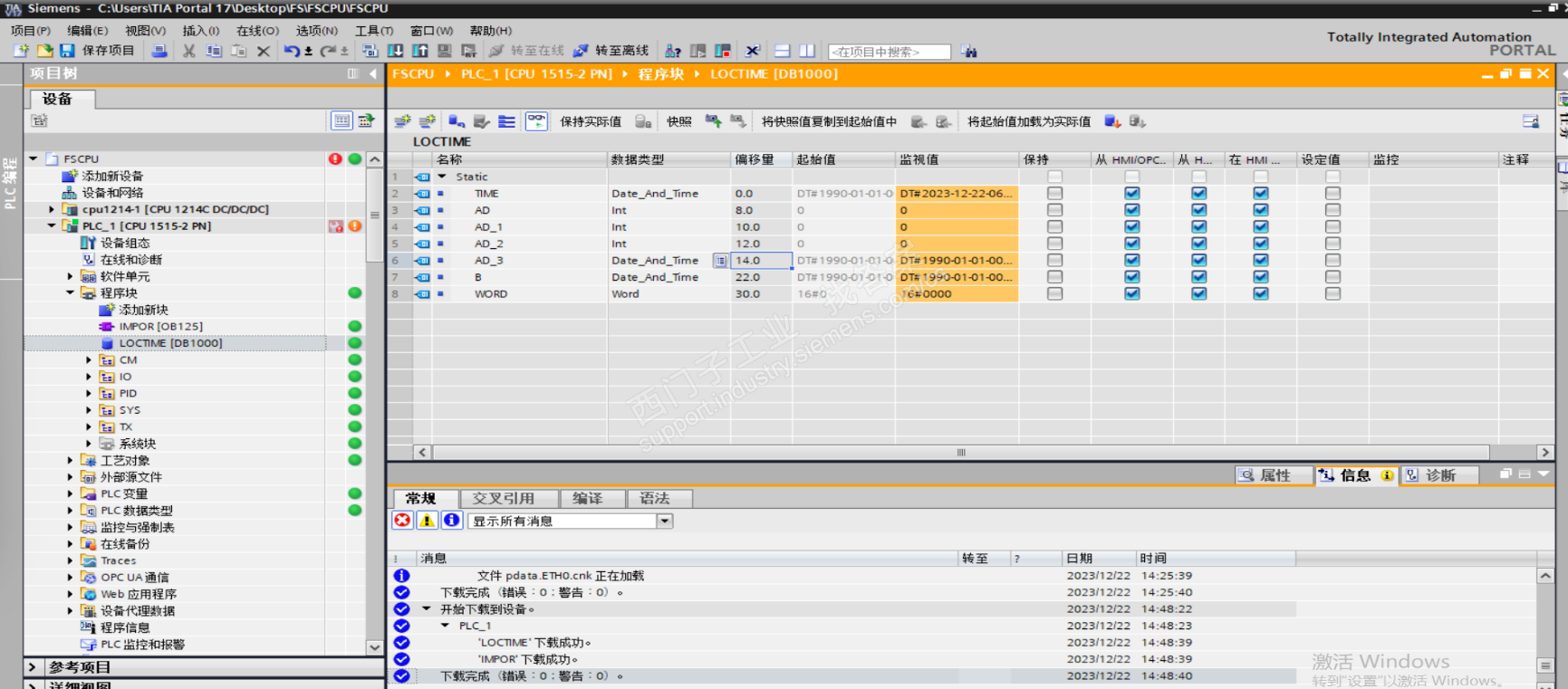The height and width of the screenshot is (689, 1568).
Task: Click the split editor horizontally icon
Action: (x=783, y=51)
